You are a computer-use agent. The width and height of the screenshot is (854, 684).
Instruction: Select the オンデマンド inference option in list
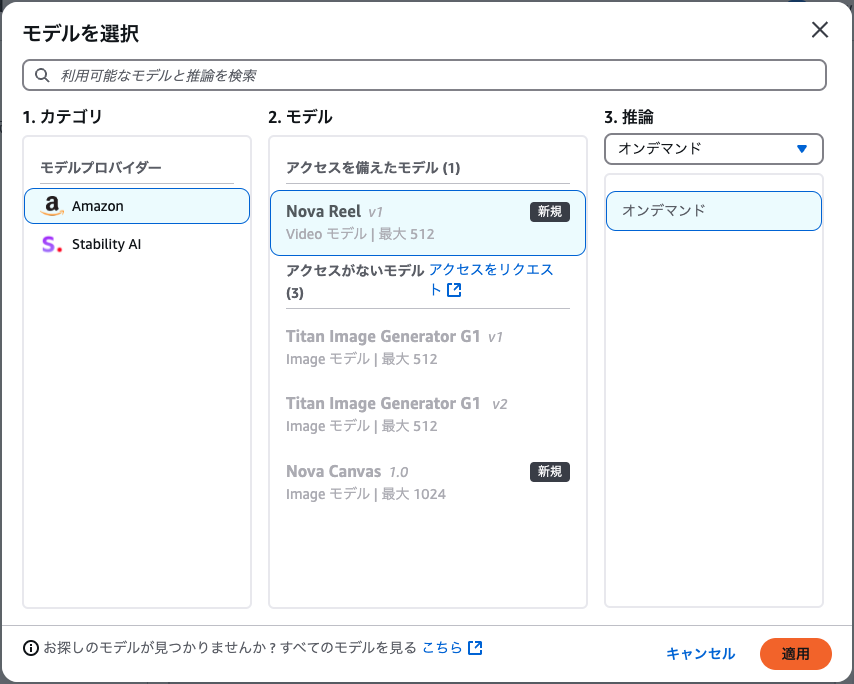(713, 211)
